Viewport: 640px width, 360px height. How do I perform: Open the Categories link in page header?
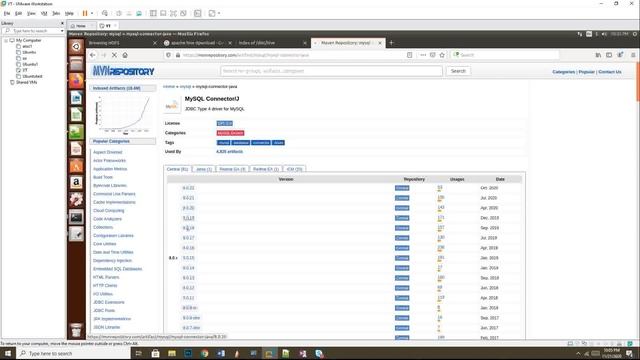563,72
